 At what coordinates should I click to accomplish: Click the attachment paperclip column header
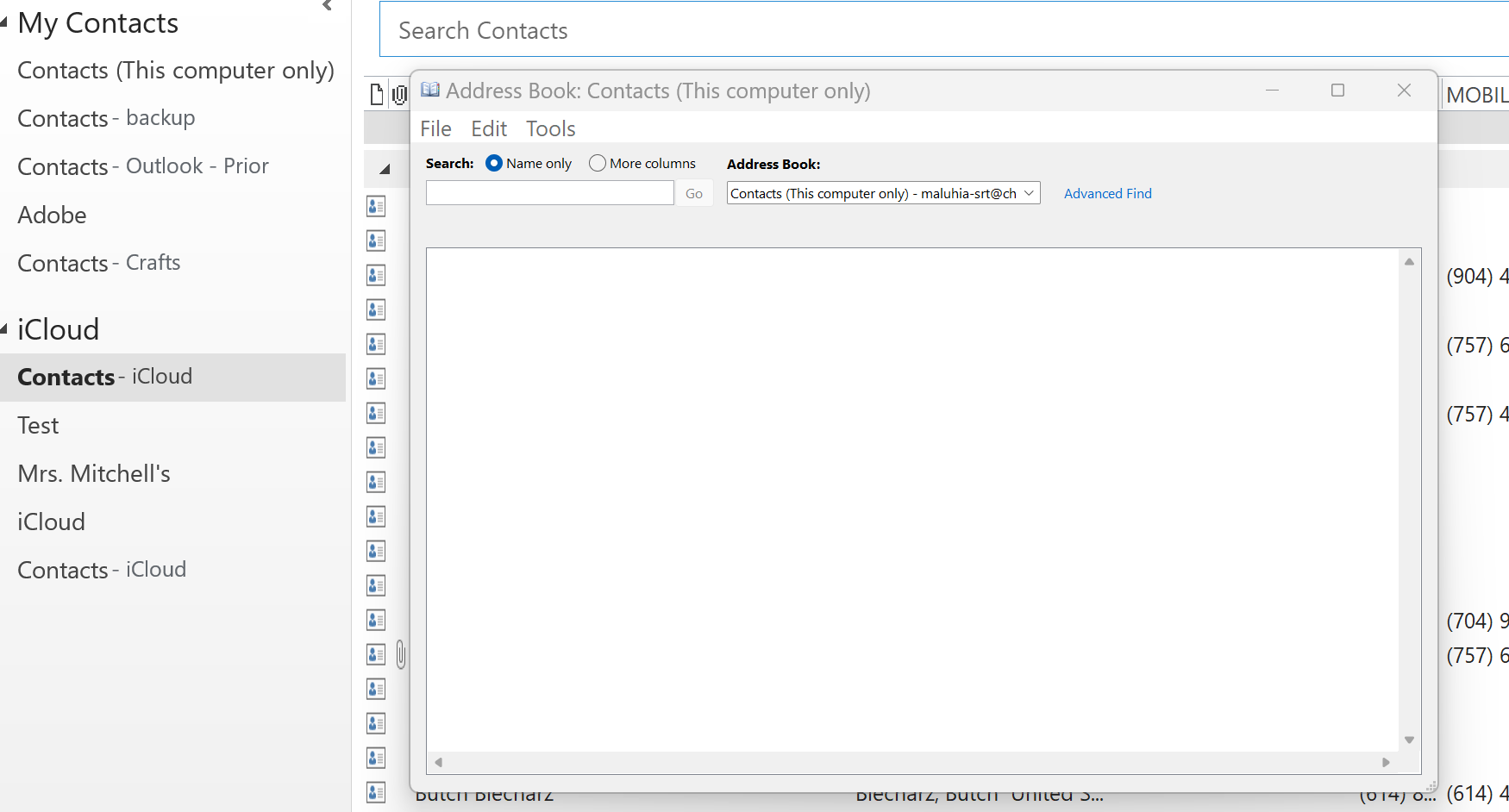(x=399, y=94)
